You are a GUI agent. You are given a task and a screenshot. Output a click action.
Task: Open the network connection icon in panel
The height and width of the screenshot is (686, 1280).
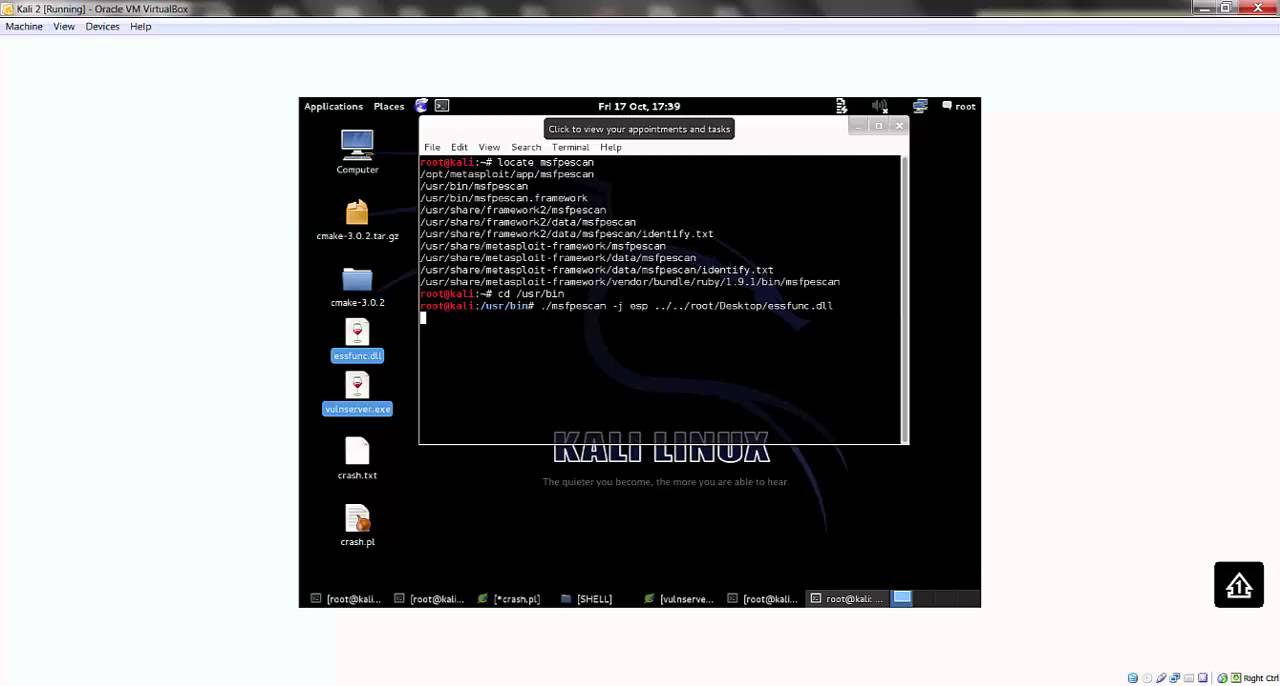point(920,106)
